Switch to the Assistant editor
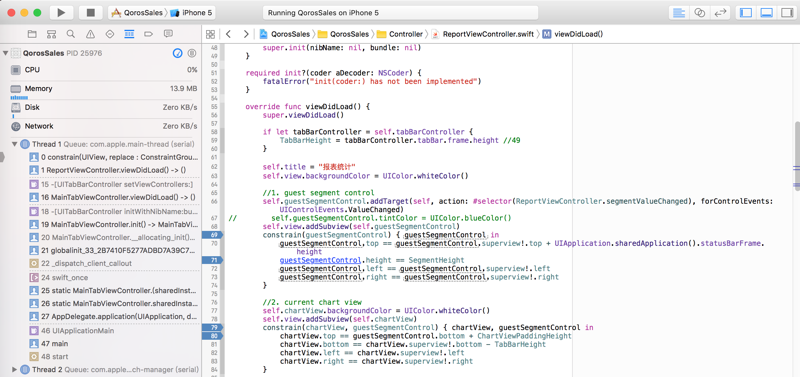 [x=699, y=13]
